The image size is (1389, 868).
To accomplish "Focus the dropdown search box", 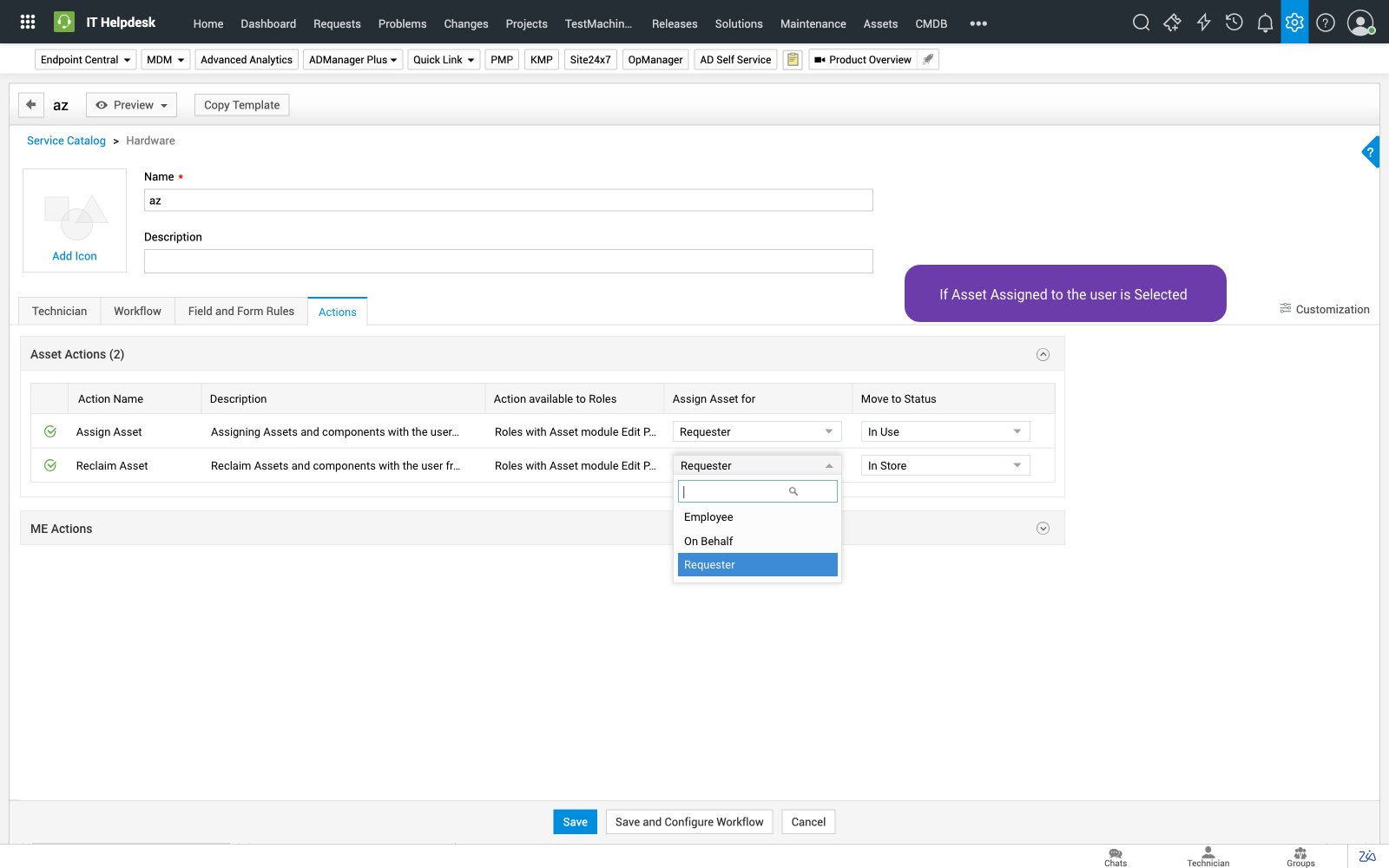I will (x=758, y=491).
